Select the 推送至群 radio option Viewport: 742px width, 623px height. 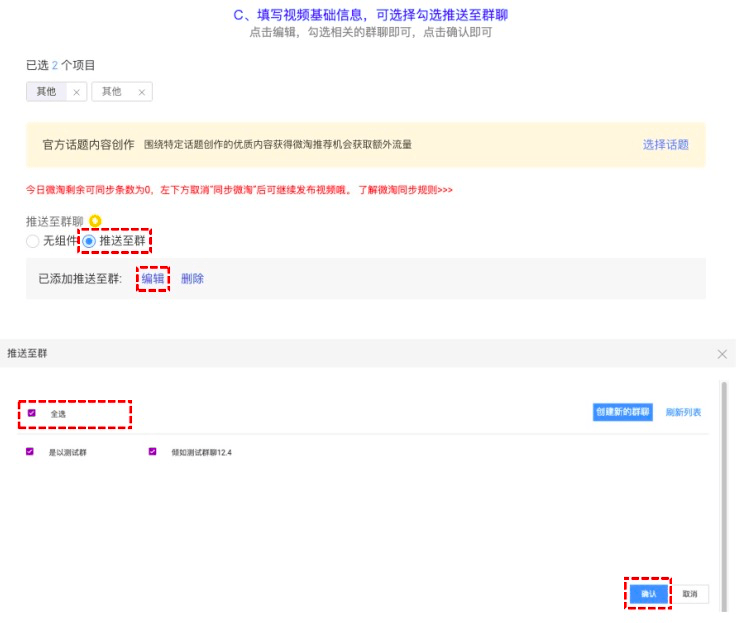[89, 241]
